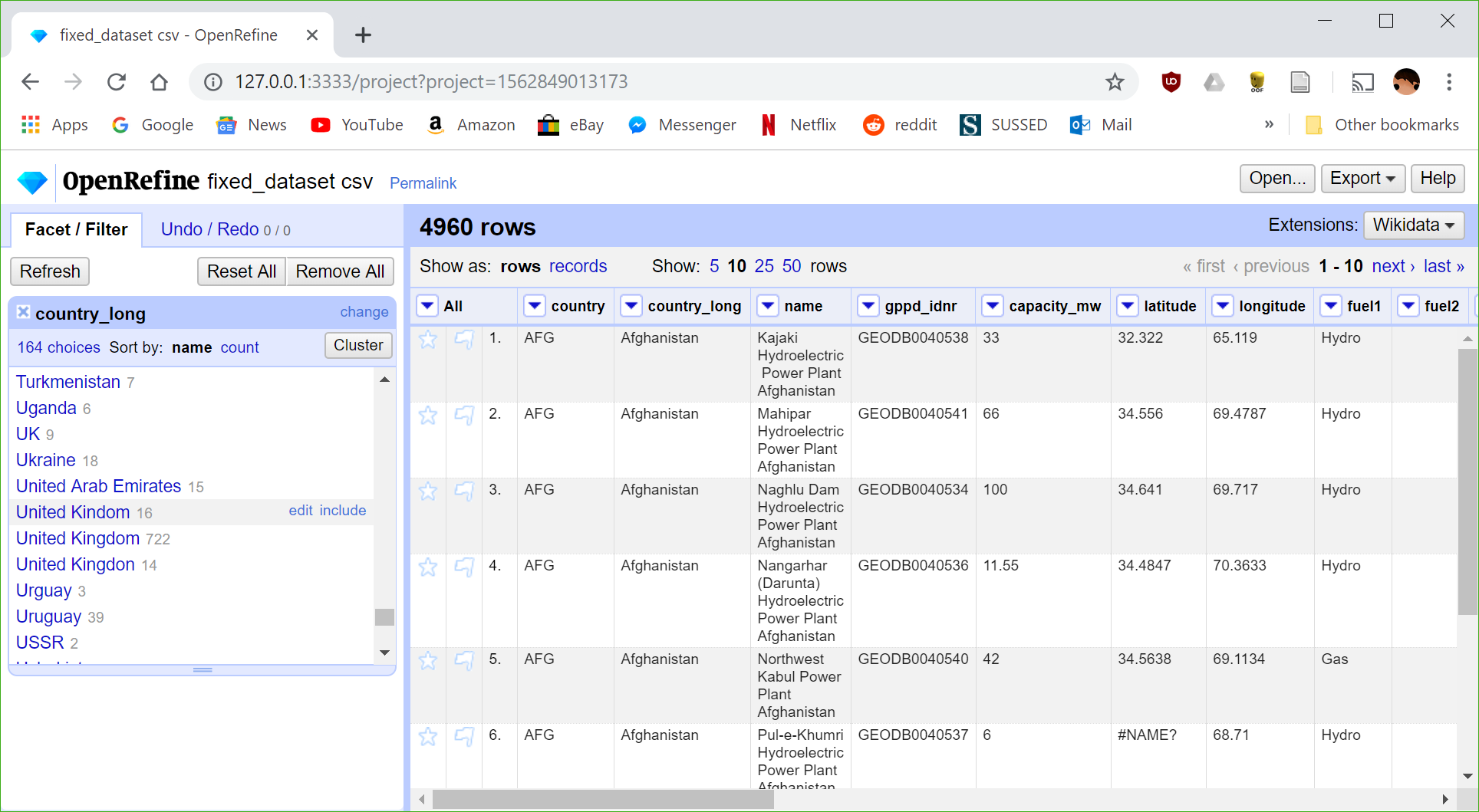Screen dimensions: 1479x812
Task: Expand the capacity_mw column menu arrow
Action: pos(993,306)
